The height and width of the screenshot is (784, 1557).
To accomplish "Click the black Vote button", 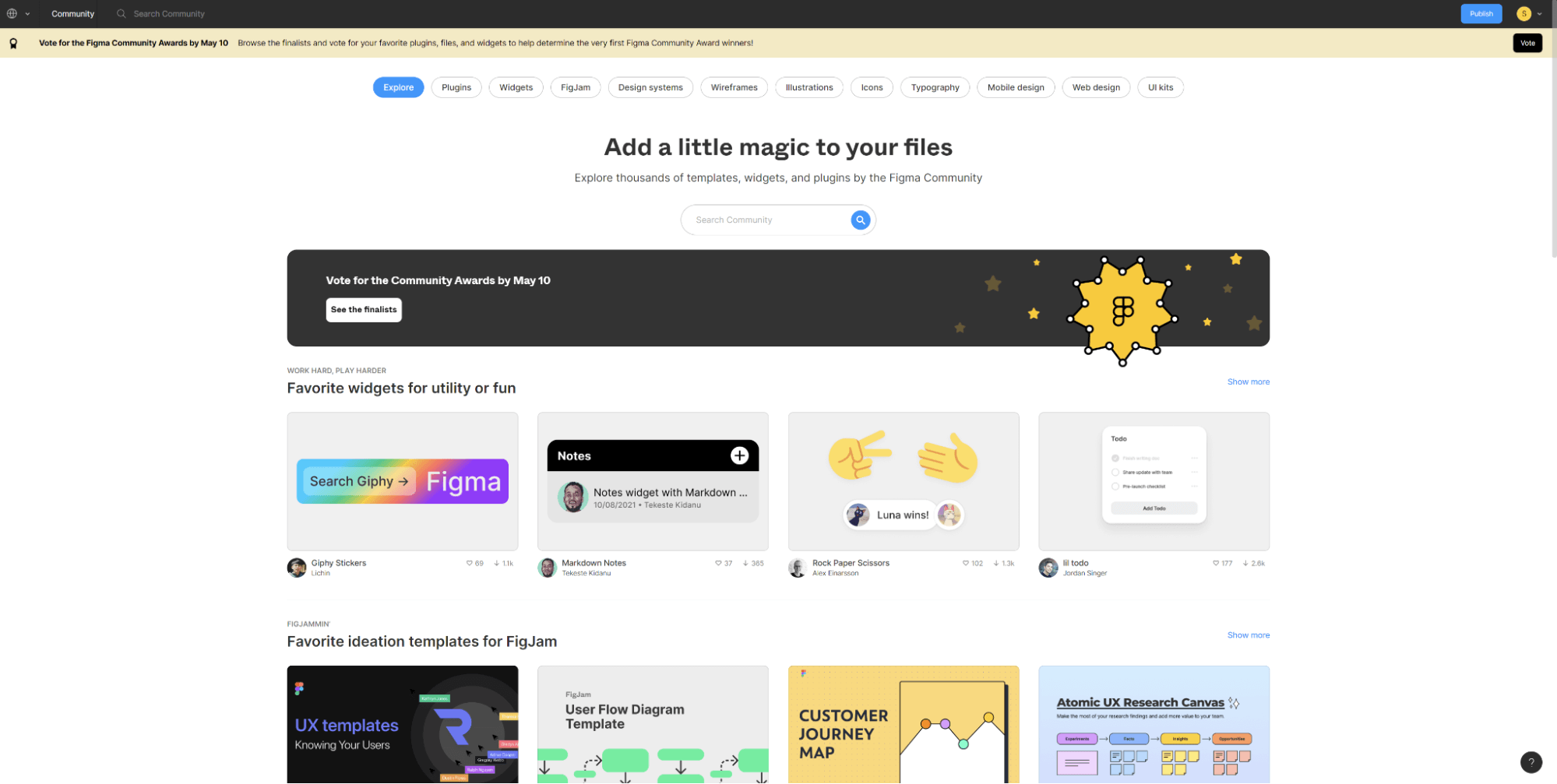I will (x=1527, y=43).
